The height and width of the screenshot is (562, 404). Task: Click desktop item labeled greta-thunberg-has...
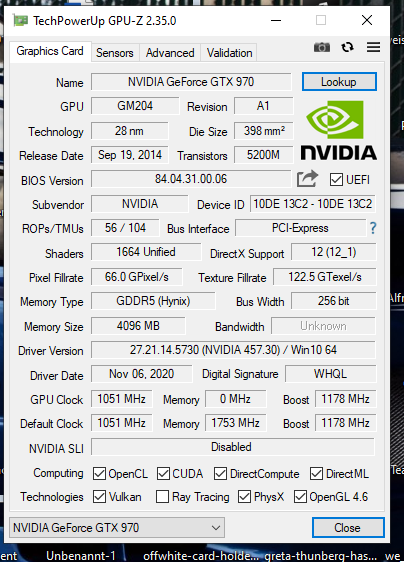[321, 556]
